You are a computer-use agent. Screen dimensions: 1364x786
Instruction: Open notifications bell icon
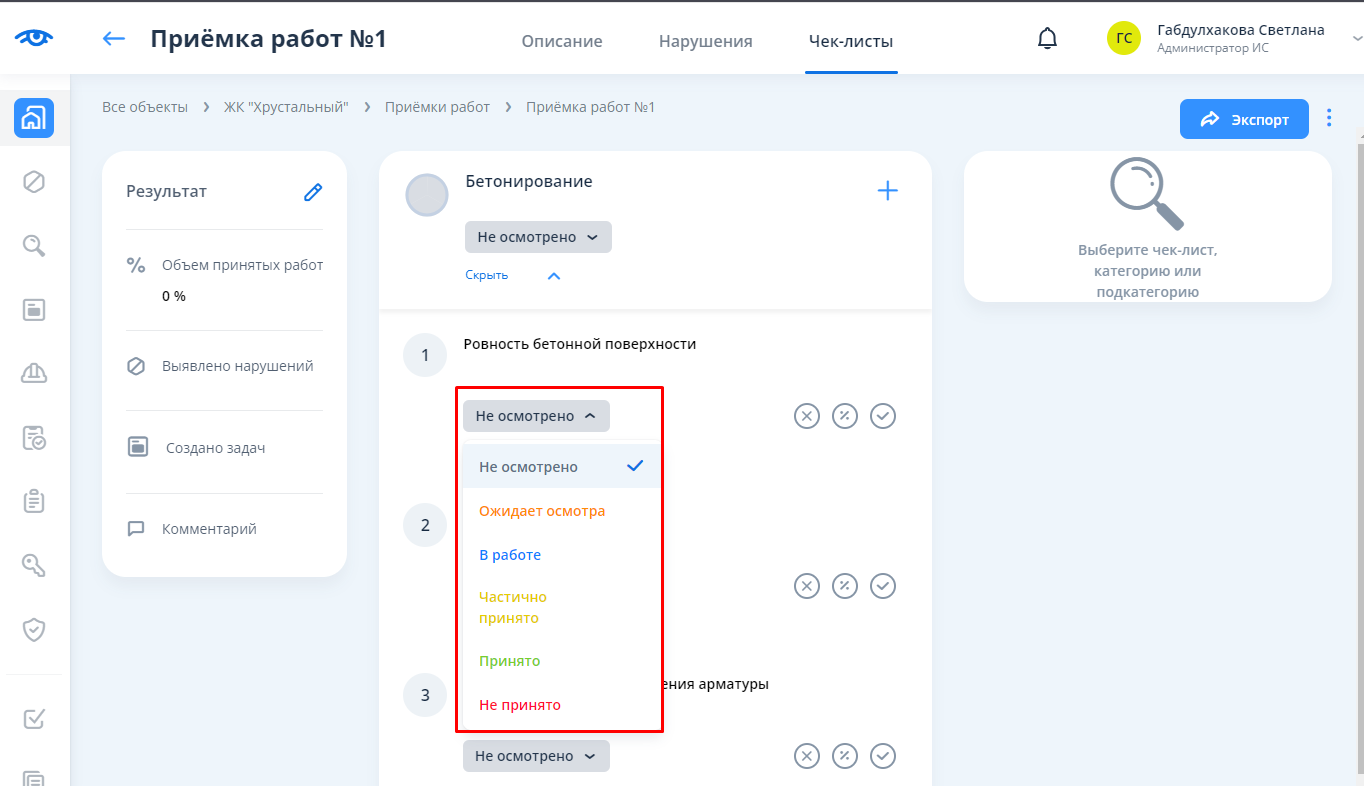pyautogui.click(x=1047, y=39)
